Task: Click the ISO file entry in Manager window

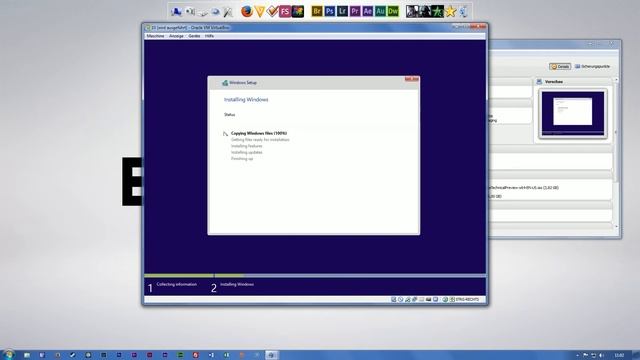Action: pyautogui.click(x=524, y=188)
